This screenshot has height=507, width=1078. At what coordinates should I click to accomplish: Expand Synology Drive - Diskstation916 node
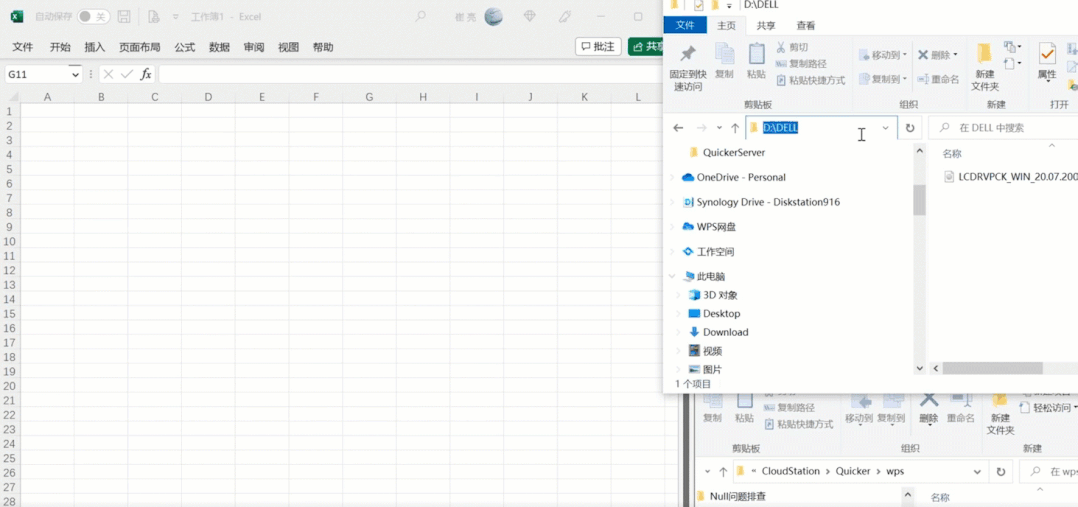pos(672,202)
